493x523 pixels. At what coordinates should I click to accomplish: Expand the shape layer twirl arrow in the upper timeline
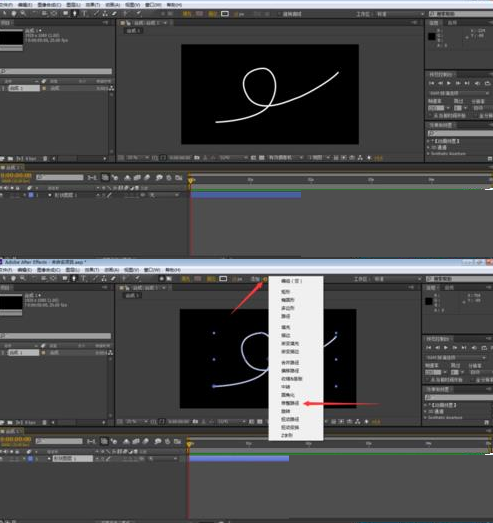click(50, 195)
